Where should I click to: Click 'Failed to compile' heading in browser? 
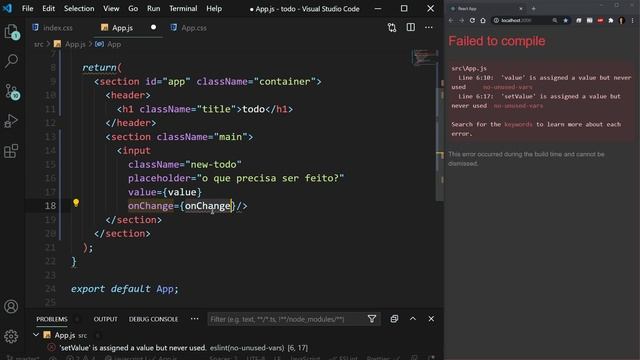tap(496, 41)
